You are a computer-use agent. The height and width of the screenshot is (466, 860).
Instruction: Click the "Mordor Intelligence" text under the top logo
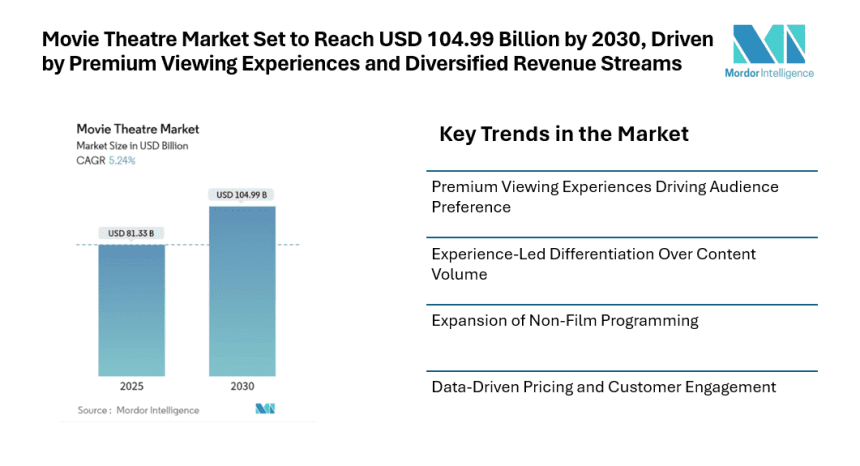(x=769, y=73)
